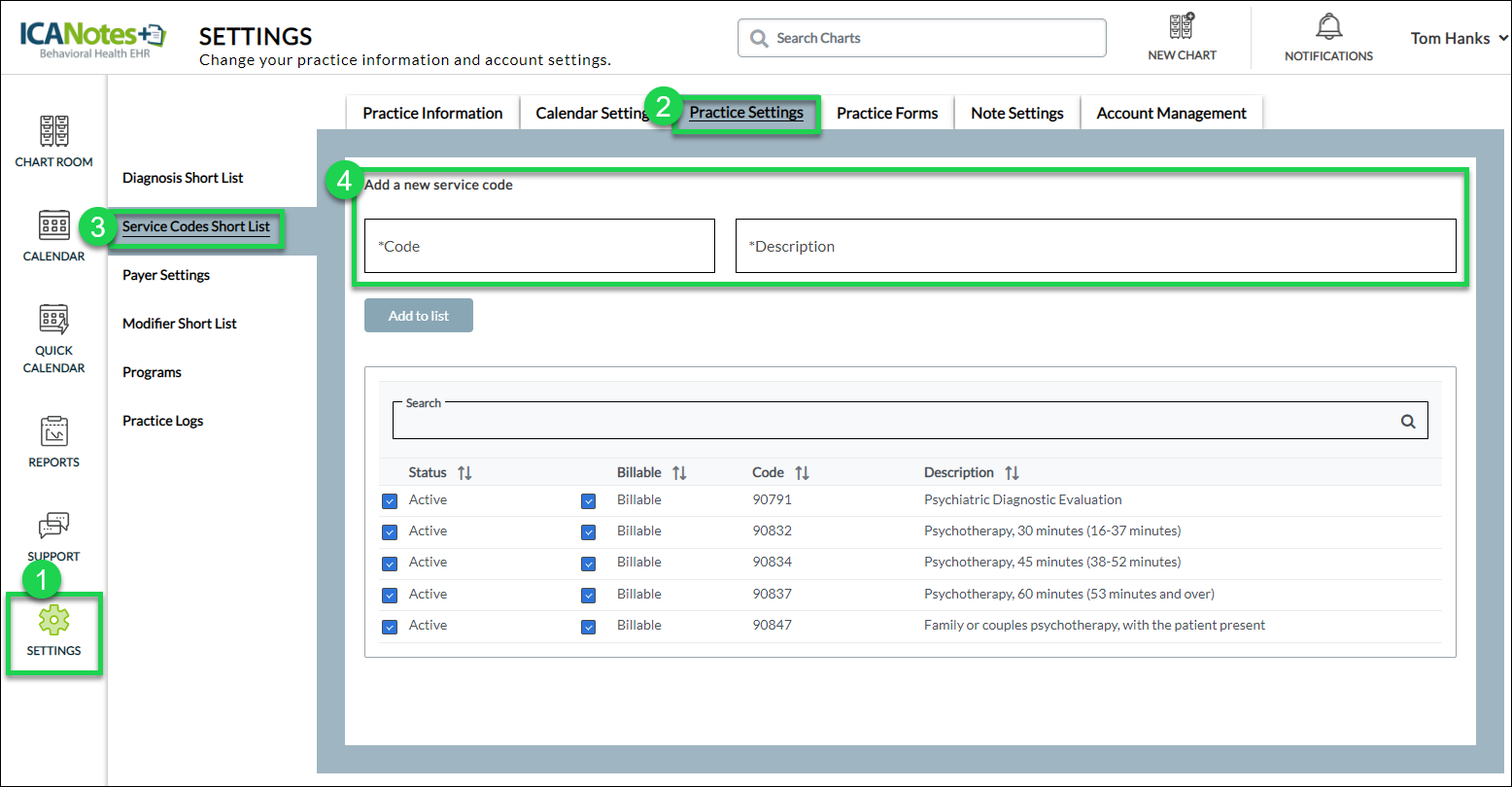Screen dimensions: 1512x787
Task: Switch to the Account Management tab
Action: [x=1171, y=113]
